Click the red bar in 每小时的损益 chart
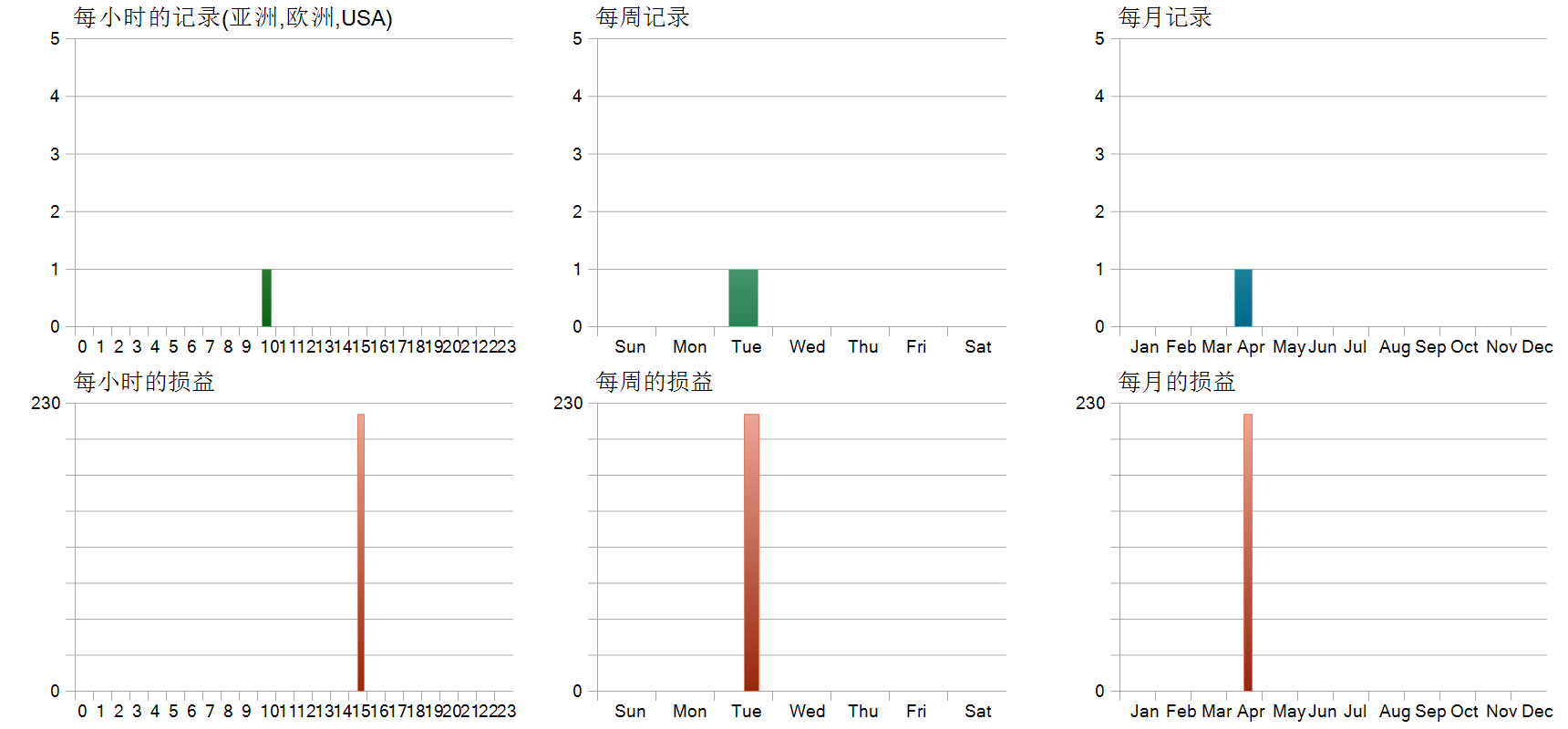This screenshot has height=729, width=1568. (361, 552)
